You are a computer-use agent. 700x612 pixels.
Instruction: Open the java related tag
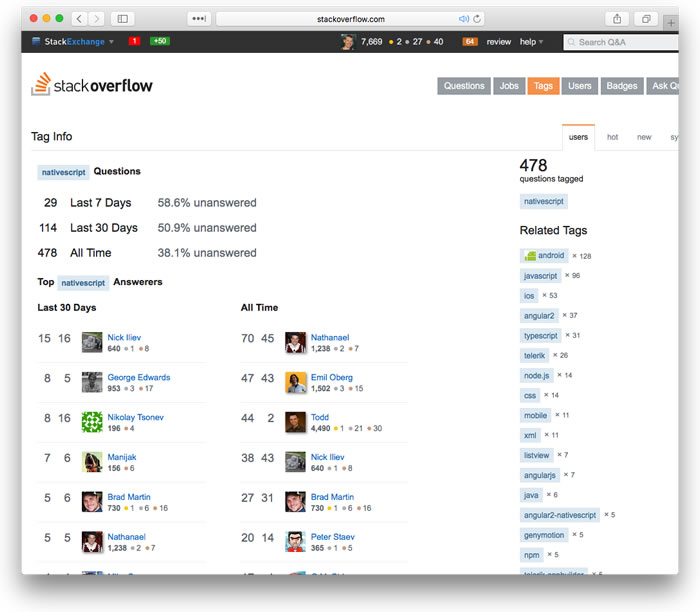tap(531, 495)
